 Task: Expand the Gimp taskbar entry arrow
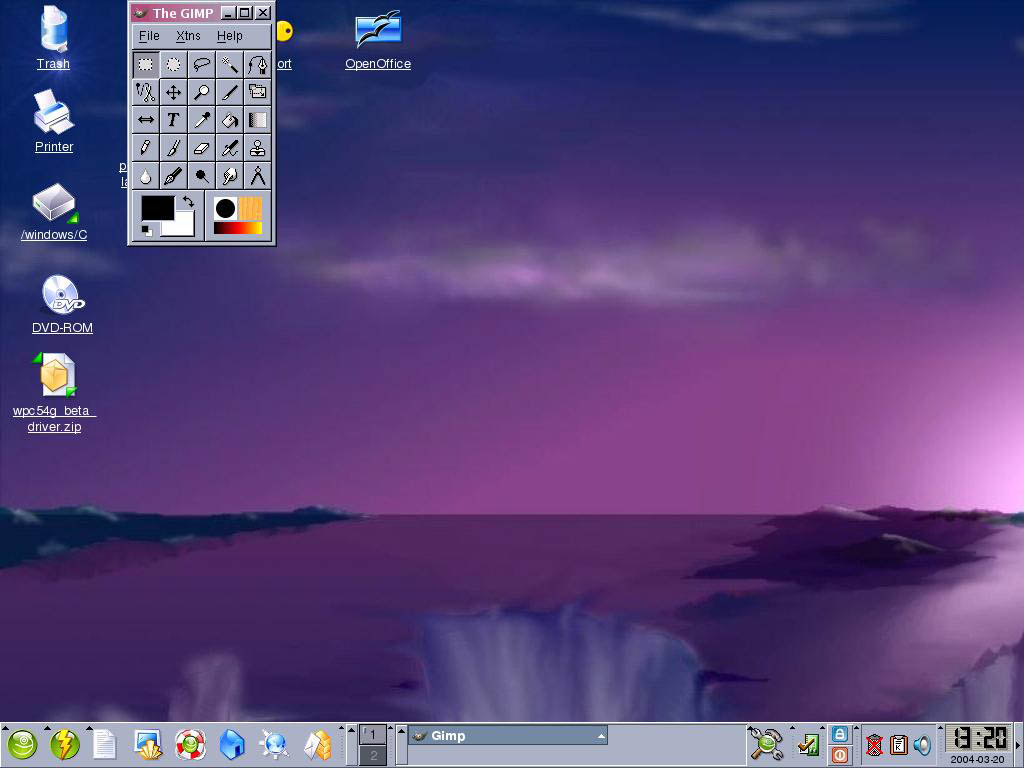pyautogui.click(x=601, y=736)
